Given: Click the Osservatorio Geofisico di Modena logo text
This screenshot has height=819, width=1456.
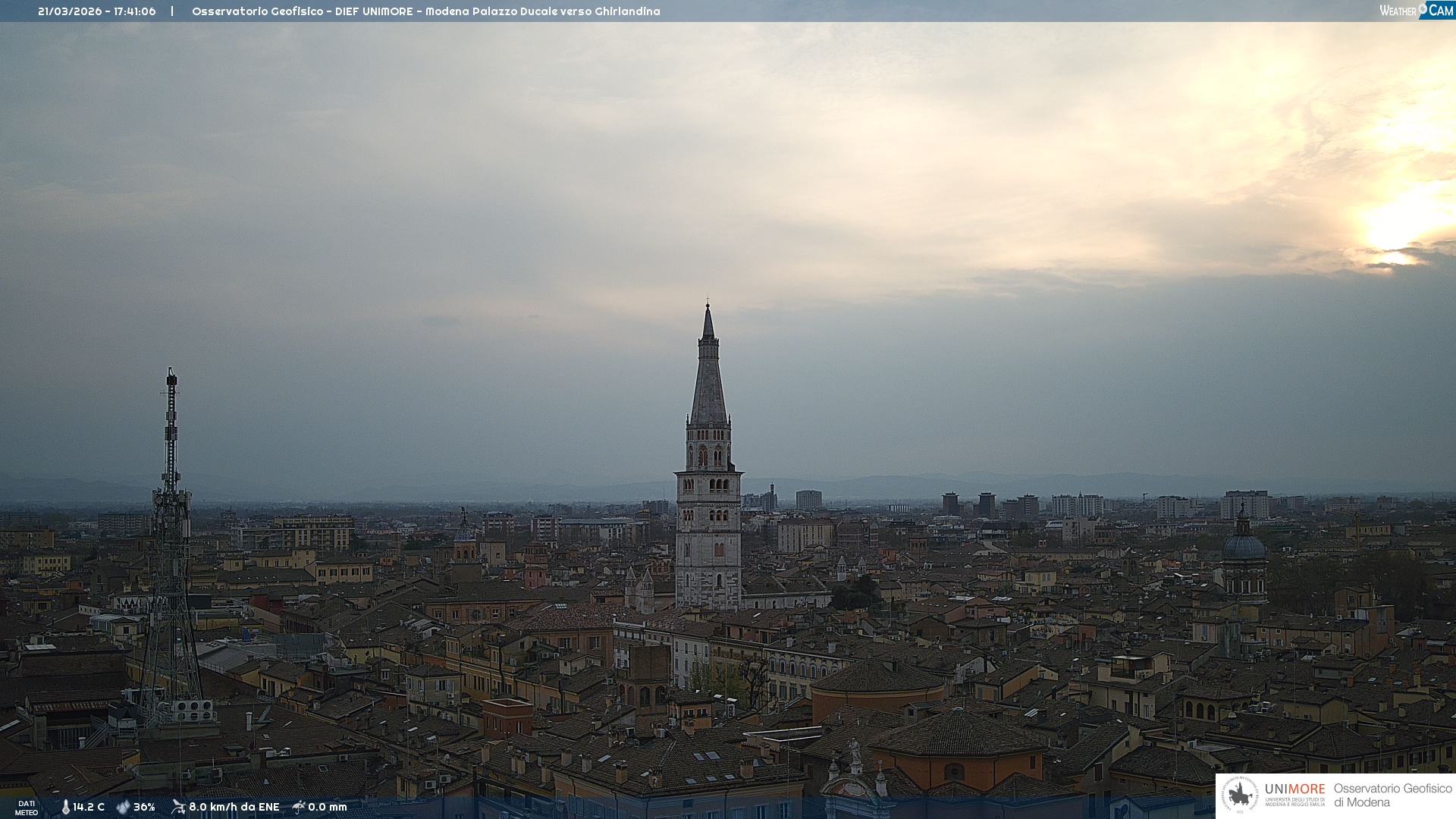Looking at the screenshot, I should 1392,795.
